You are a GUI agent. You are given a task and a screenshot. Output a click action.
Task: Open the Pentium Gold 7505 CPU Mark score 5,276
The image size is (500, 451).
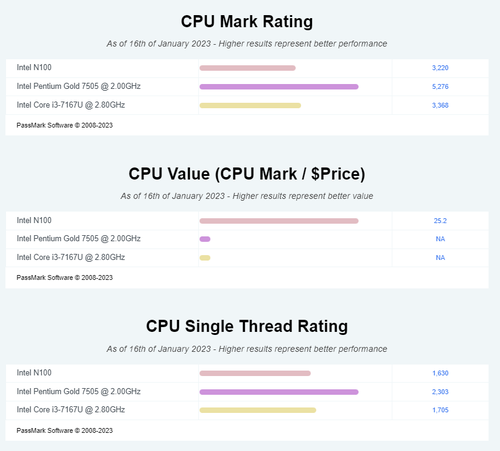click(440, 87)
